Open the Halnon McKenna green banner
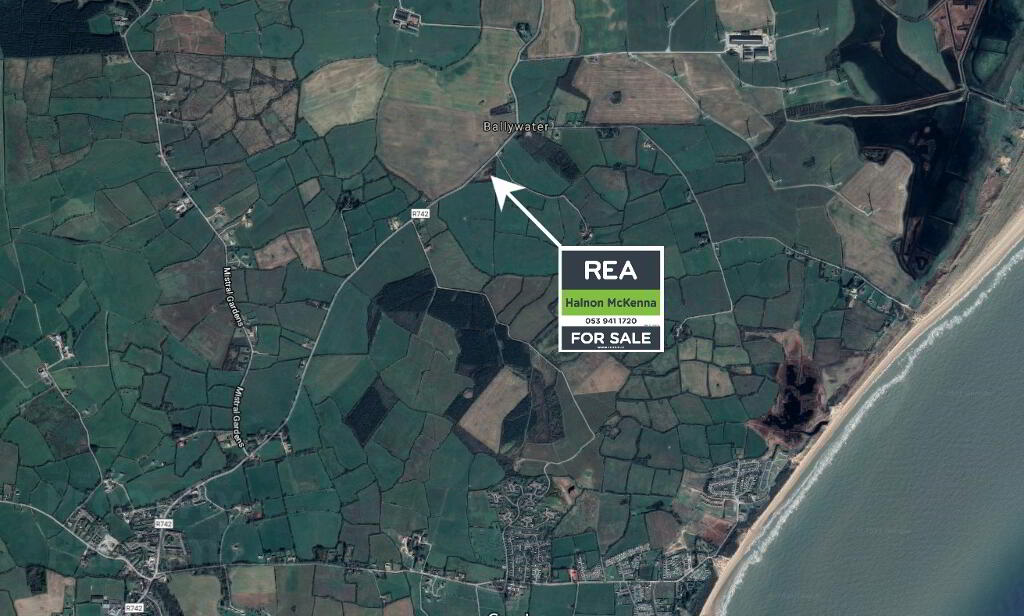The height and width of the screenshot is (616, 1024). click(x=611, y=303)
